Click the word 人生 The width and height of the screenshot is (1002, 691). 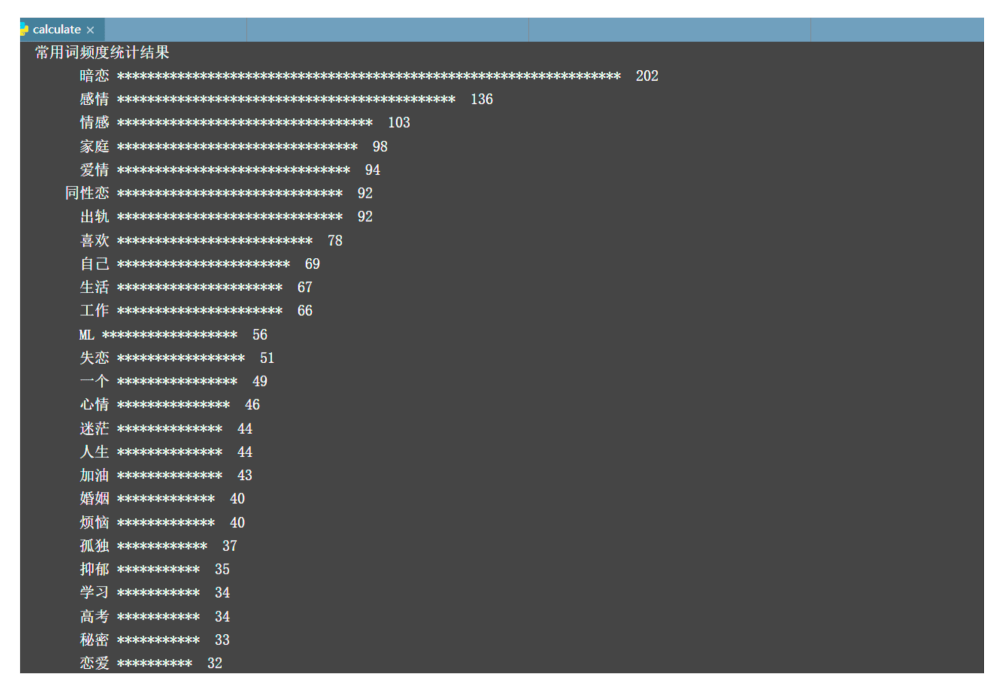coord(95,452)
